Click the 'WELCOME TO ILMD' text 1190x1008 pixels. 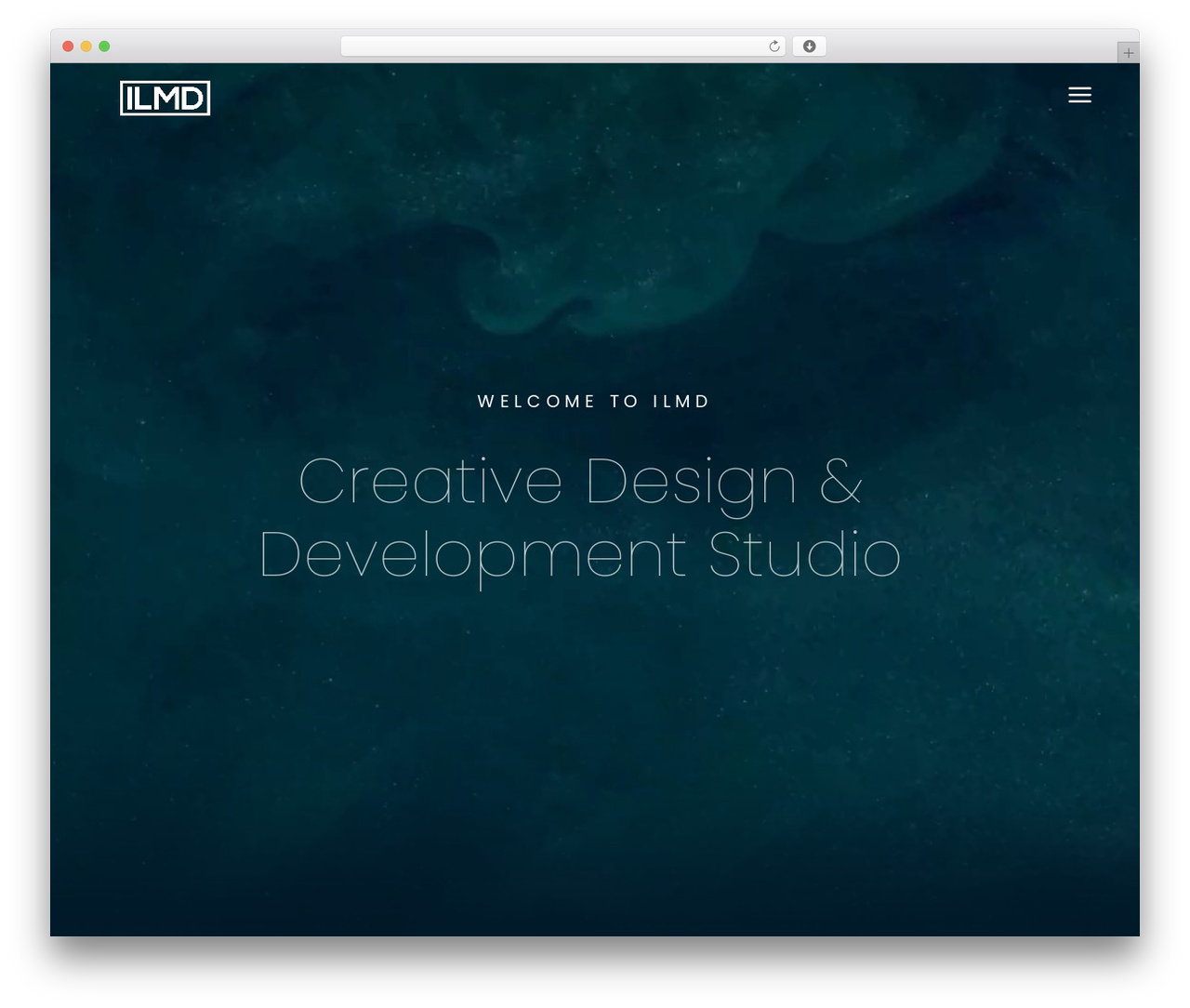594,402
